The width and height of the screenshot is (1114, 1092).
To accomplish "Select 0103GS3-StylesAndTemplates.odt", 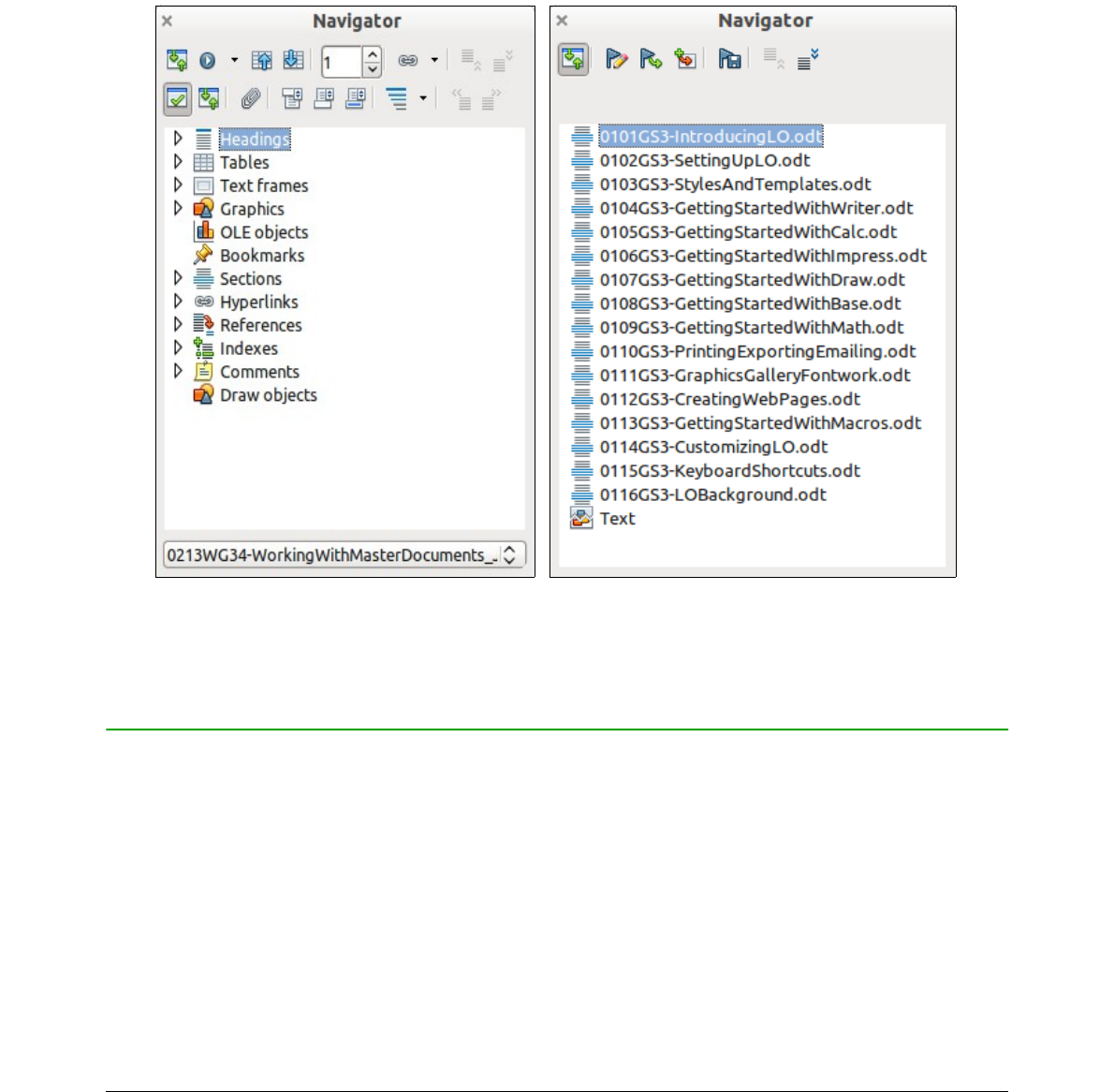I will point(735,184).
